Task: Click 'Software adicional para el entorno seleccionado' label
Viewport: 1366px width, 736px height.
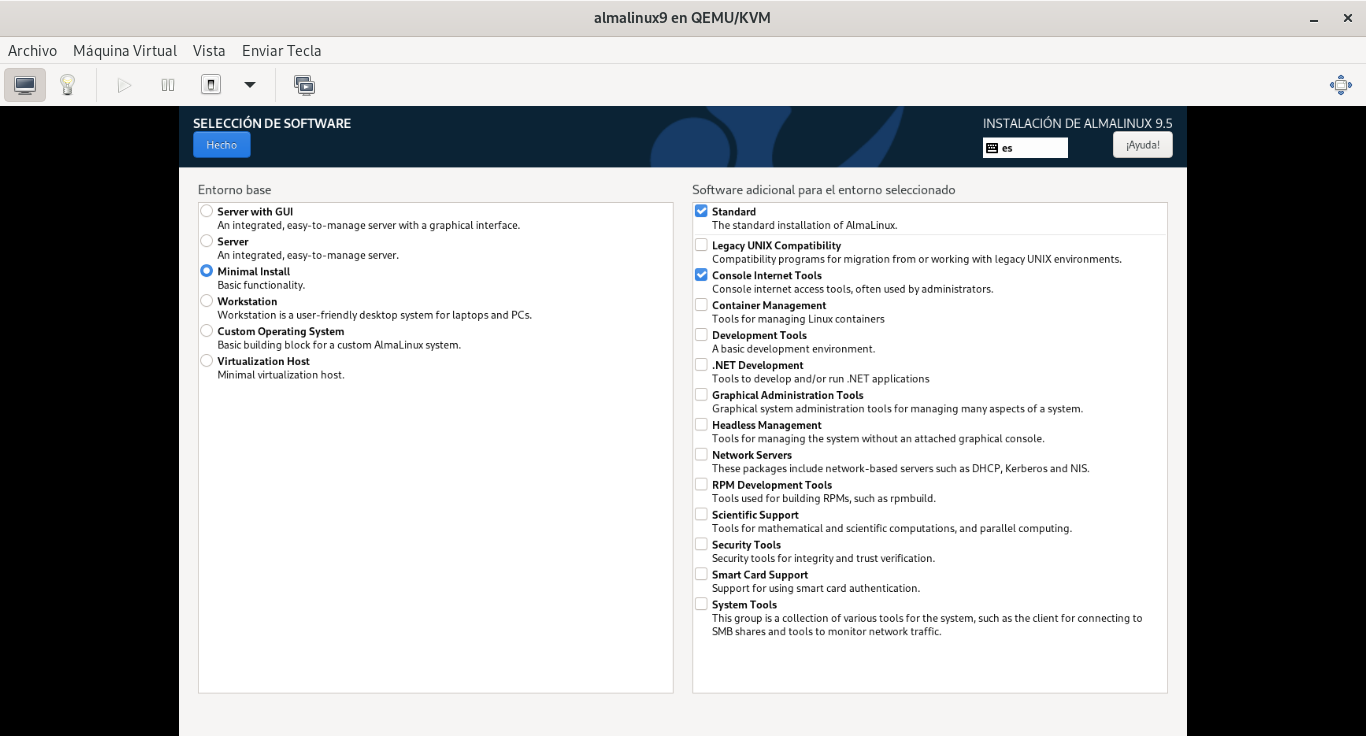Action: 824,189
